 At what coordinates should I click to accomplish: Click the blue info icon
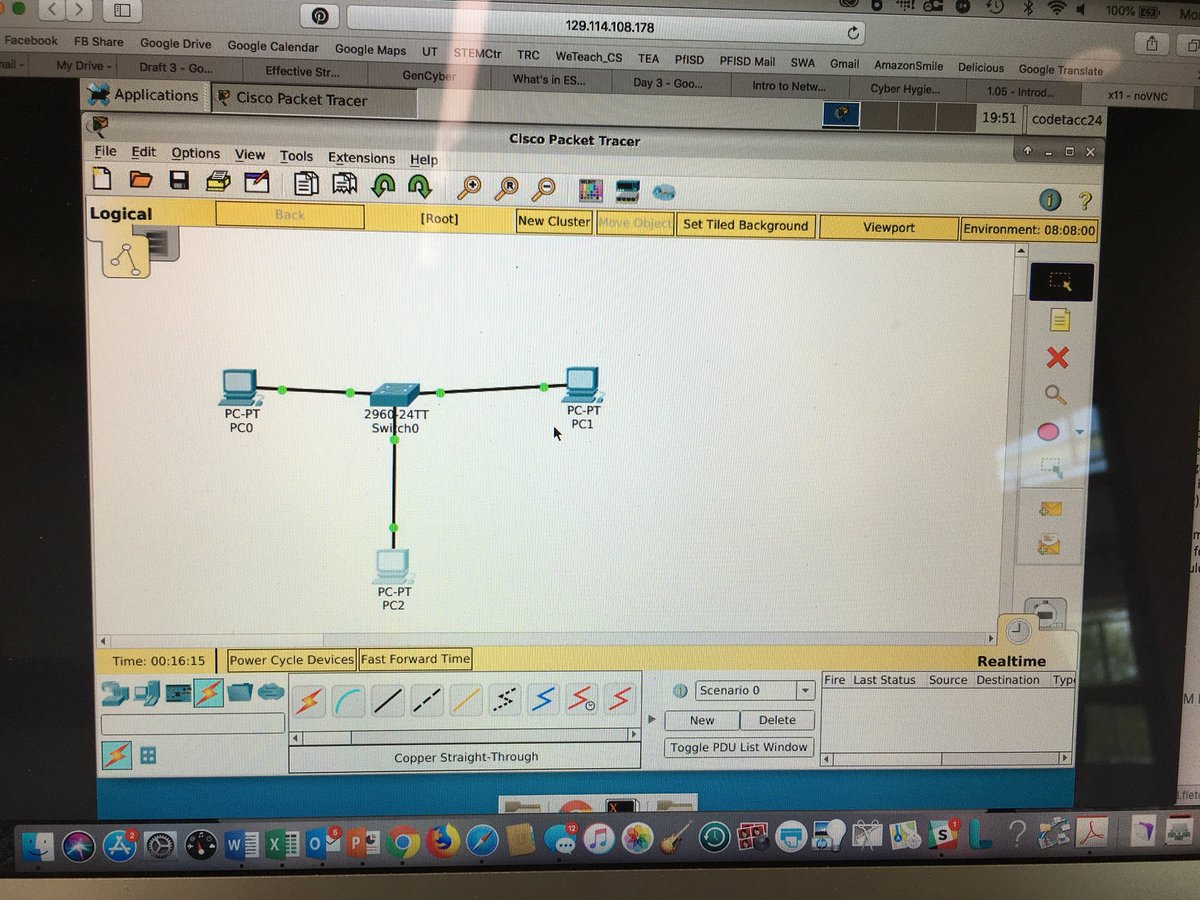[x=1050, y=201]
